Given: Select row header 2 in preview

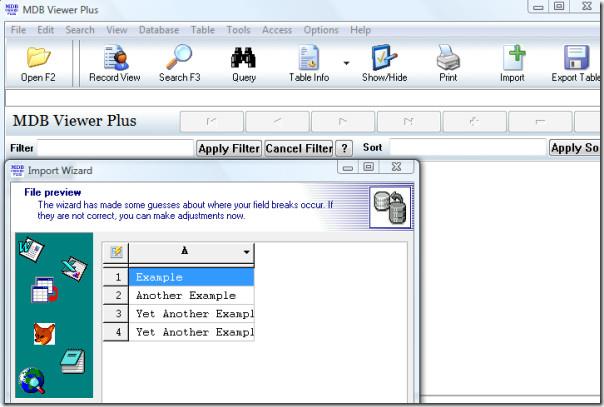Looking at the screenshot, I should pyautogui.click(x=116, y=296).
